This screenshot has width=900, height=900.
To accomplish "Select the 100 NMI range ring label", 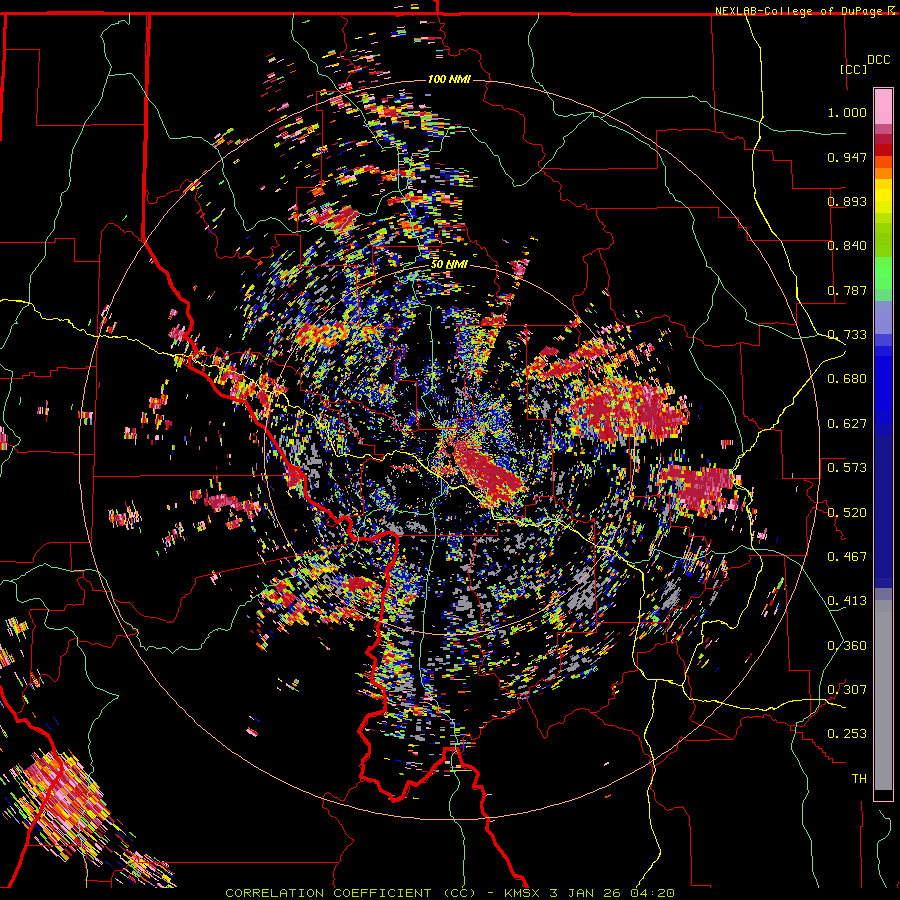I will 449,79.
